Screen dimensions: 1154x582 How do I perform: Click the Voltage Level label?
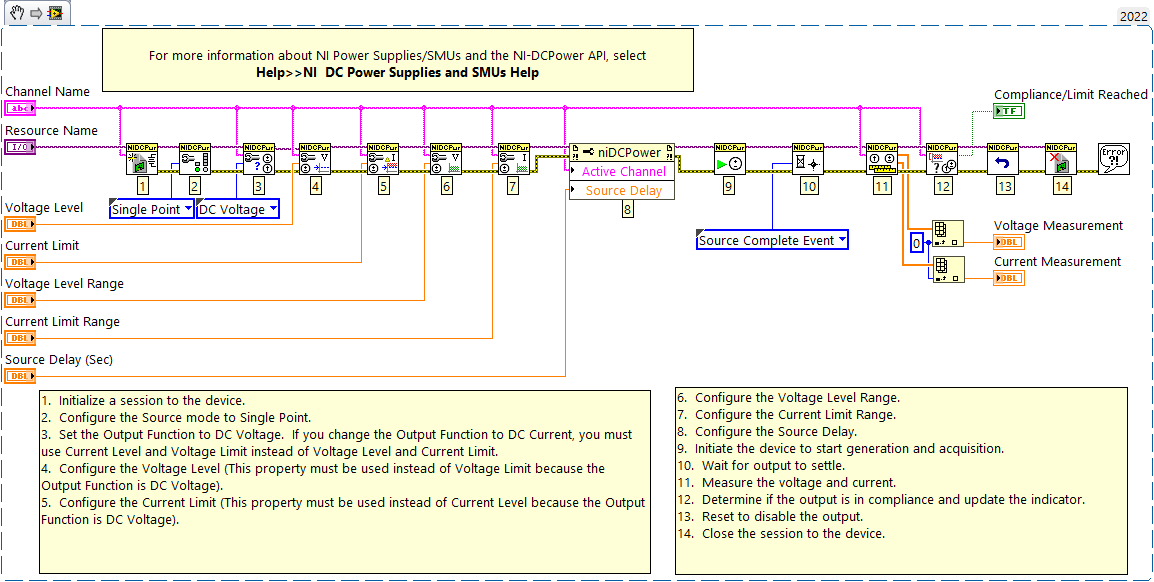(44, 207)
